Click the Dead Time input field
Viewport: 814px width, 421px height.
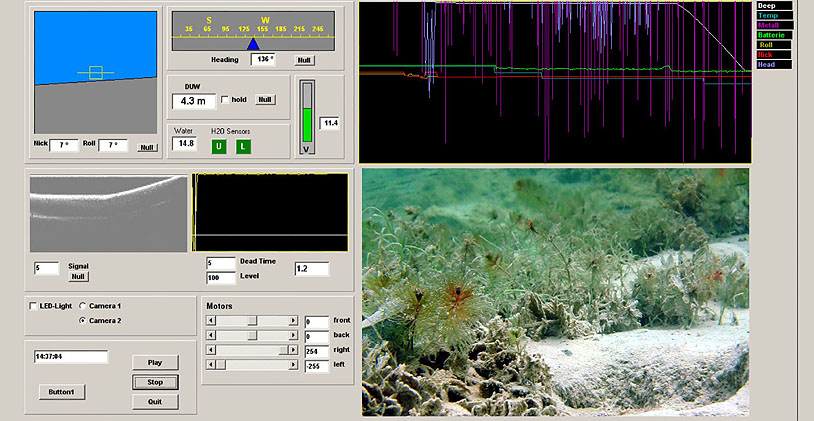pos(220,263)
